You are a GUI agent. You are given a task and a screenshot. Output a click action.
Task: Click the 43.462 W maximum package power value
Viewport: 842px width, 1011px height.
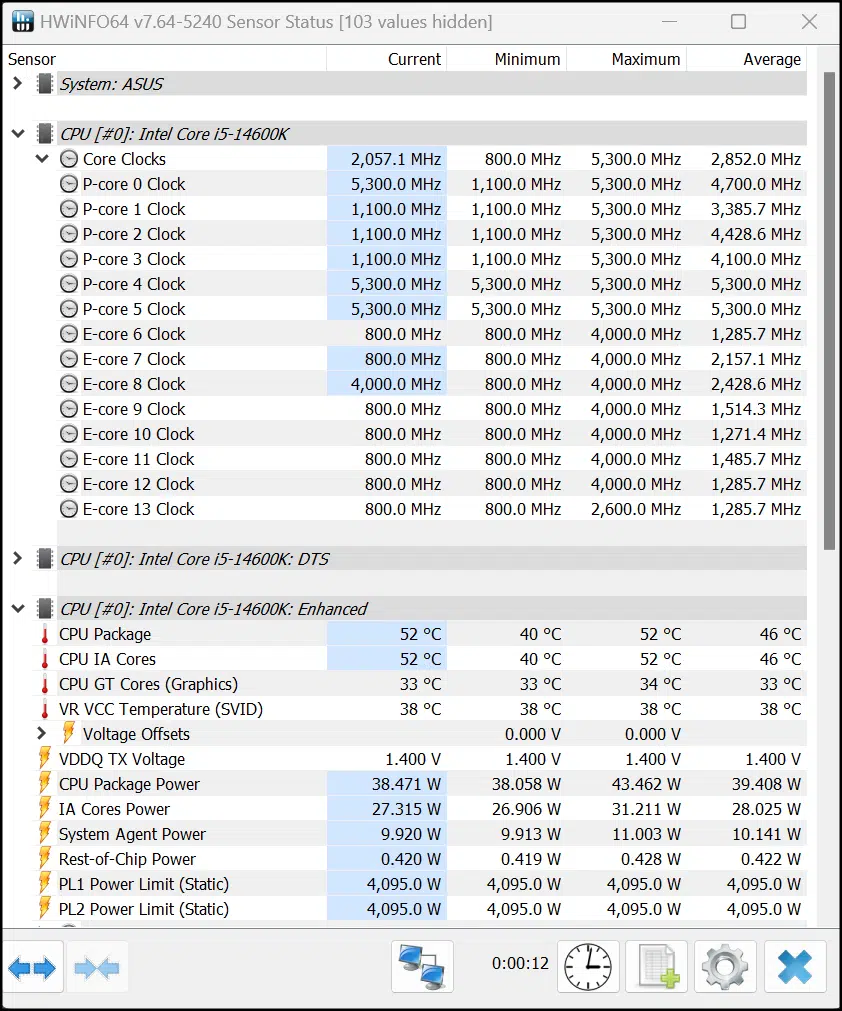(x=646, y=785)
